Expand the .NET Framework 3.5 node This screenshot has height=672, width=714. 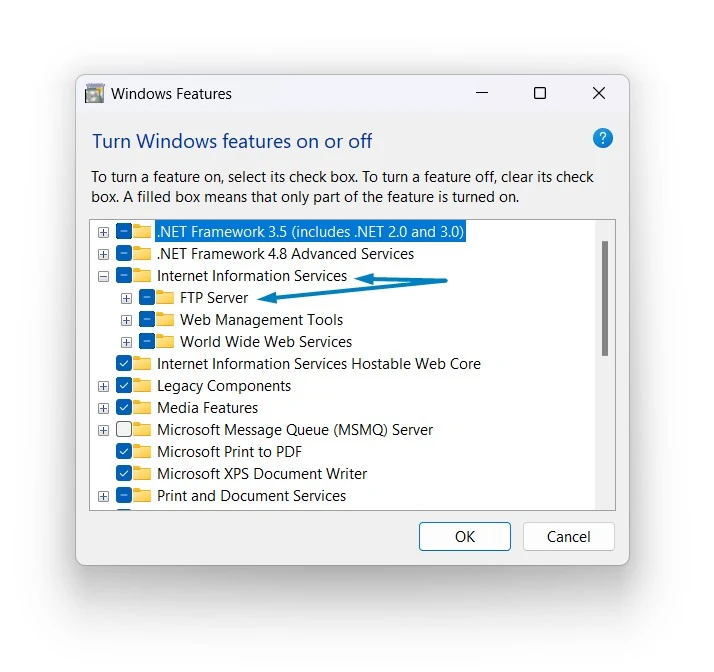pos(103,232)
